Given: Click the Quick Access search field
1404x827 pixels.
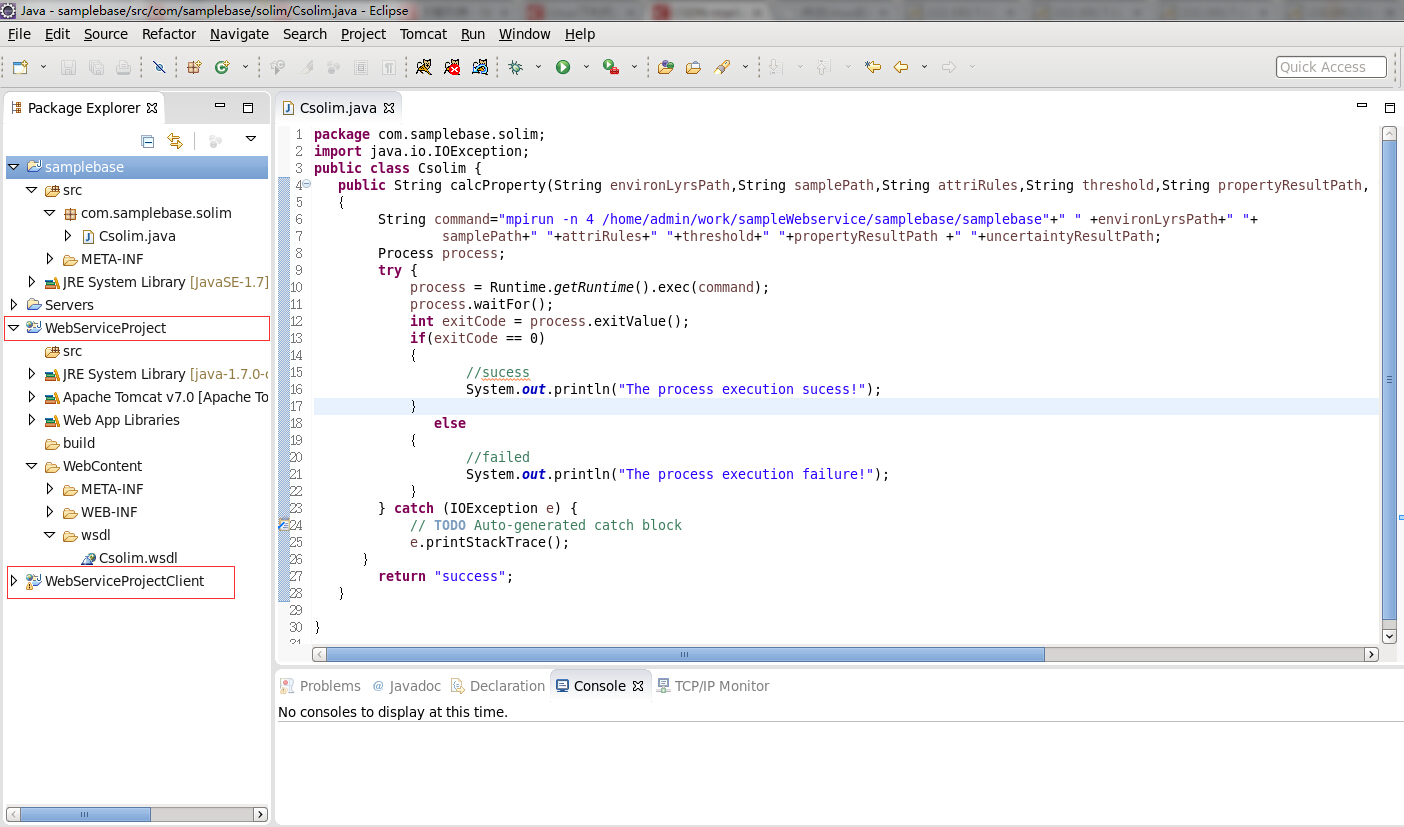Looking at the screenshot, I should [1331, 67].
